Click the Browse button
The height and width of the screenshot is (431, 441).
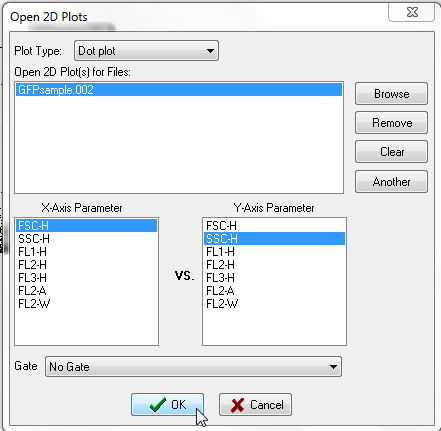click(x=391, y=94)
